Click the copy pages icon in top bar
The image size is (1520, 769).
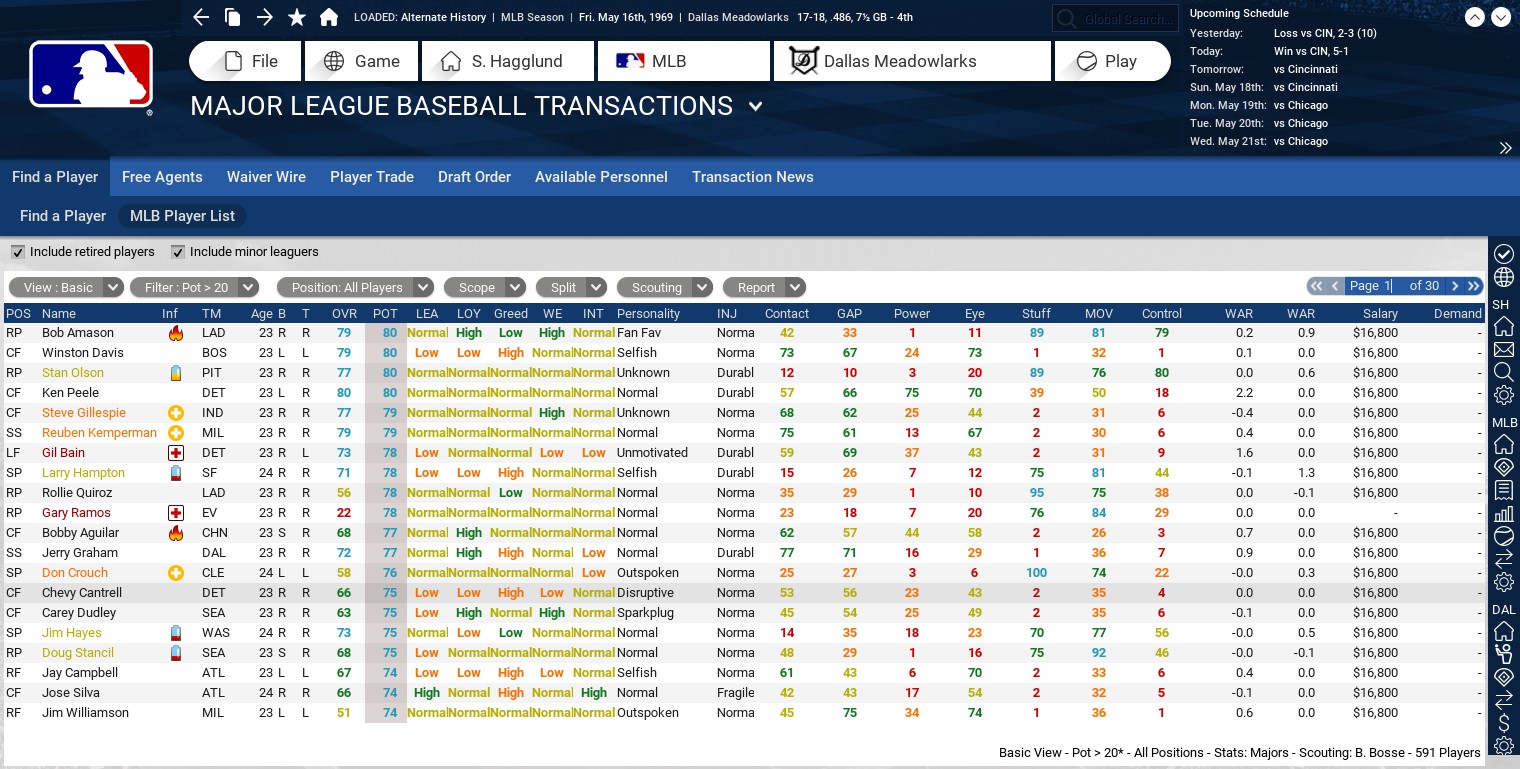232,17
